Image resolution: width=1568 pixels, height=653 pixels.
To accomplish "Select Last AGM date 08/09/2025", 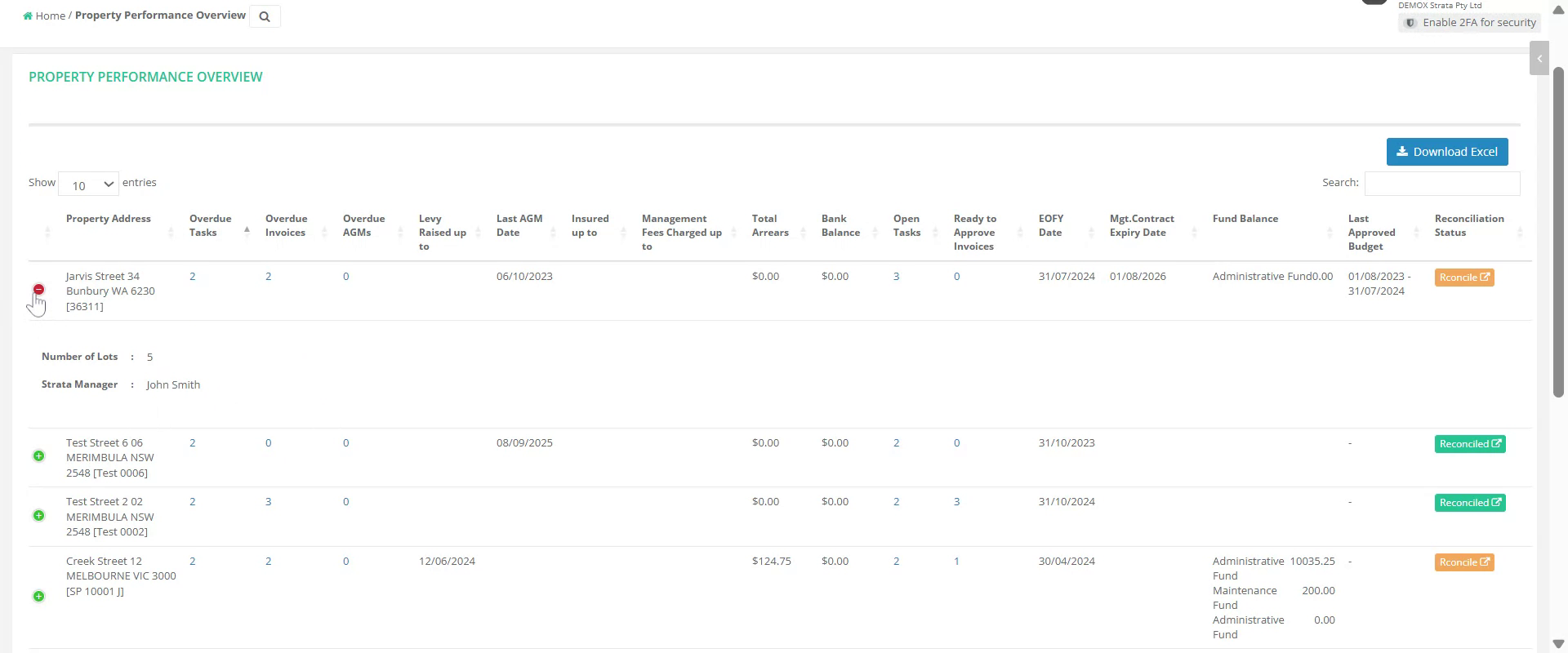I will point(524,443).
